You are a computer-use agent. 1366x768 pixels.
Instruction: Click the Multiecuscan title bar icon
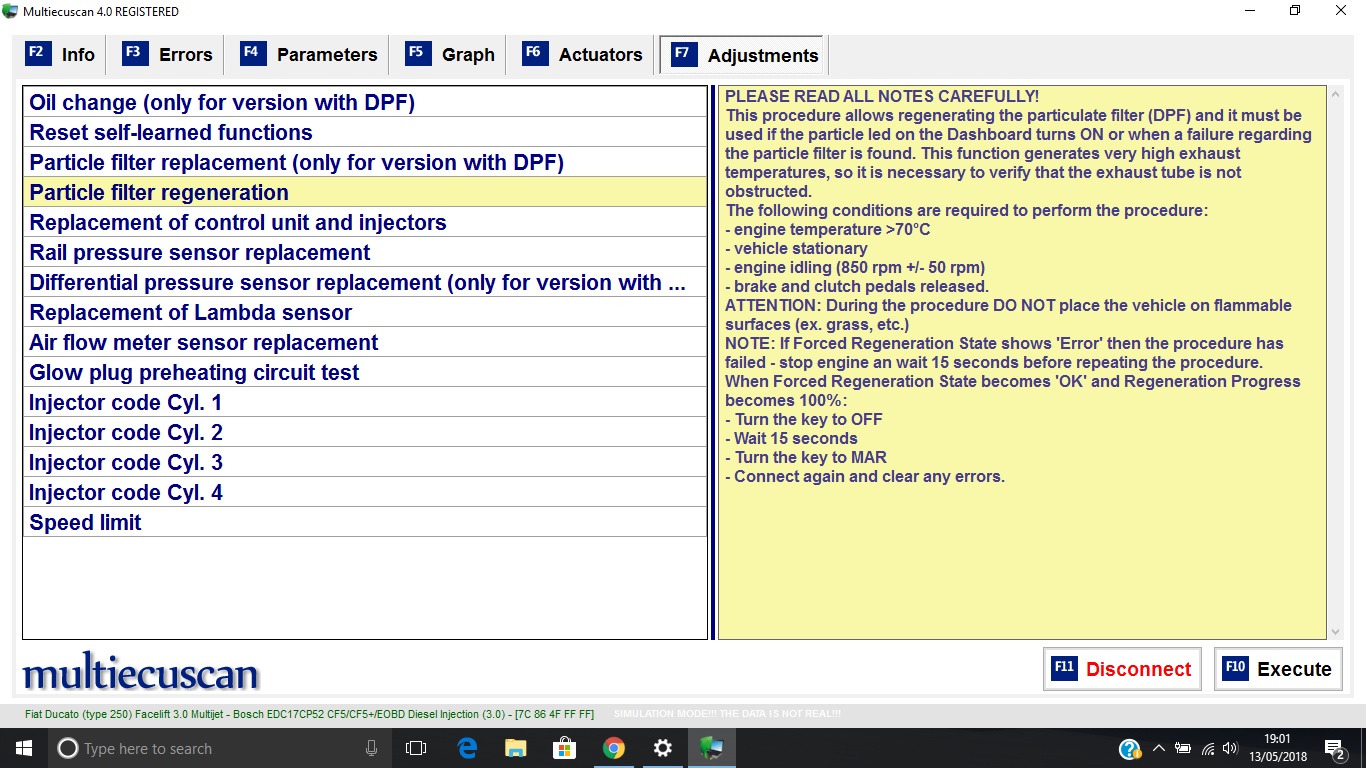point(10,11)
